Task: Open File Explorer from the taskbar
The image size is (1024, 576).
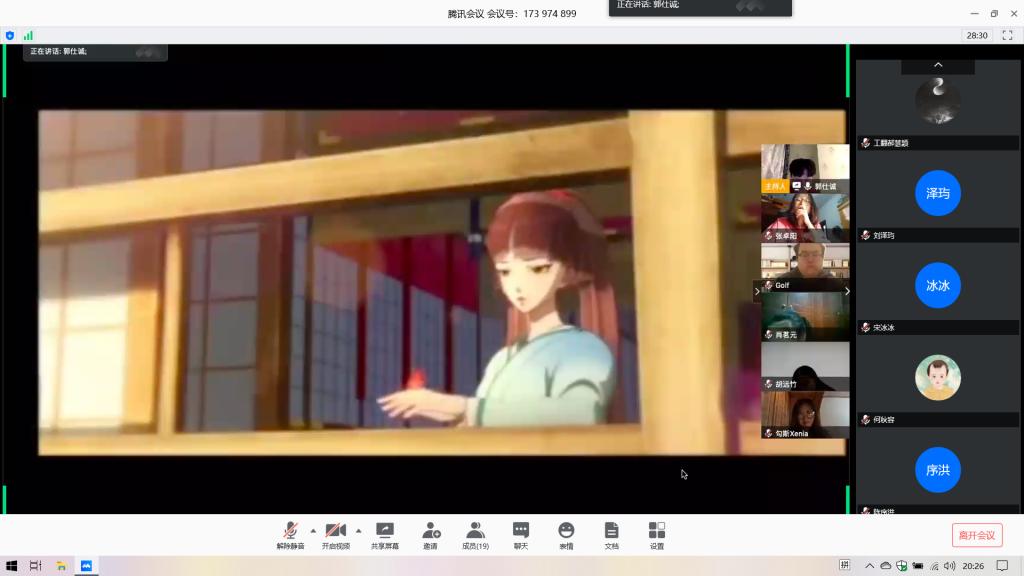Action: [x=61, y=566]
